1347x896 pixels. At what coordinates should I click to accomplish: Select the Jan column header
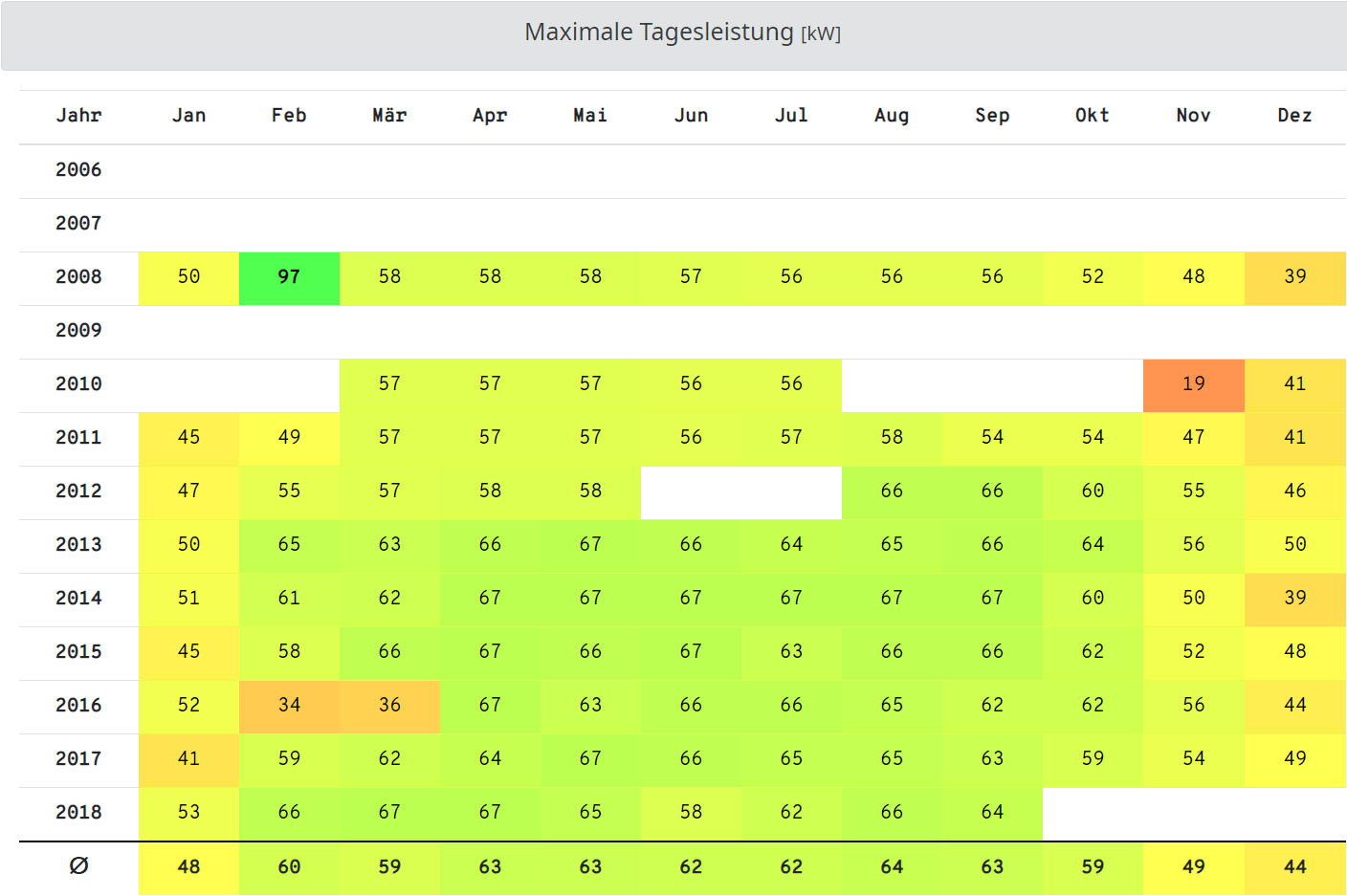(x=188, y=116)
